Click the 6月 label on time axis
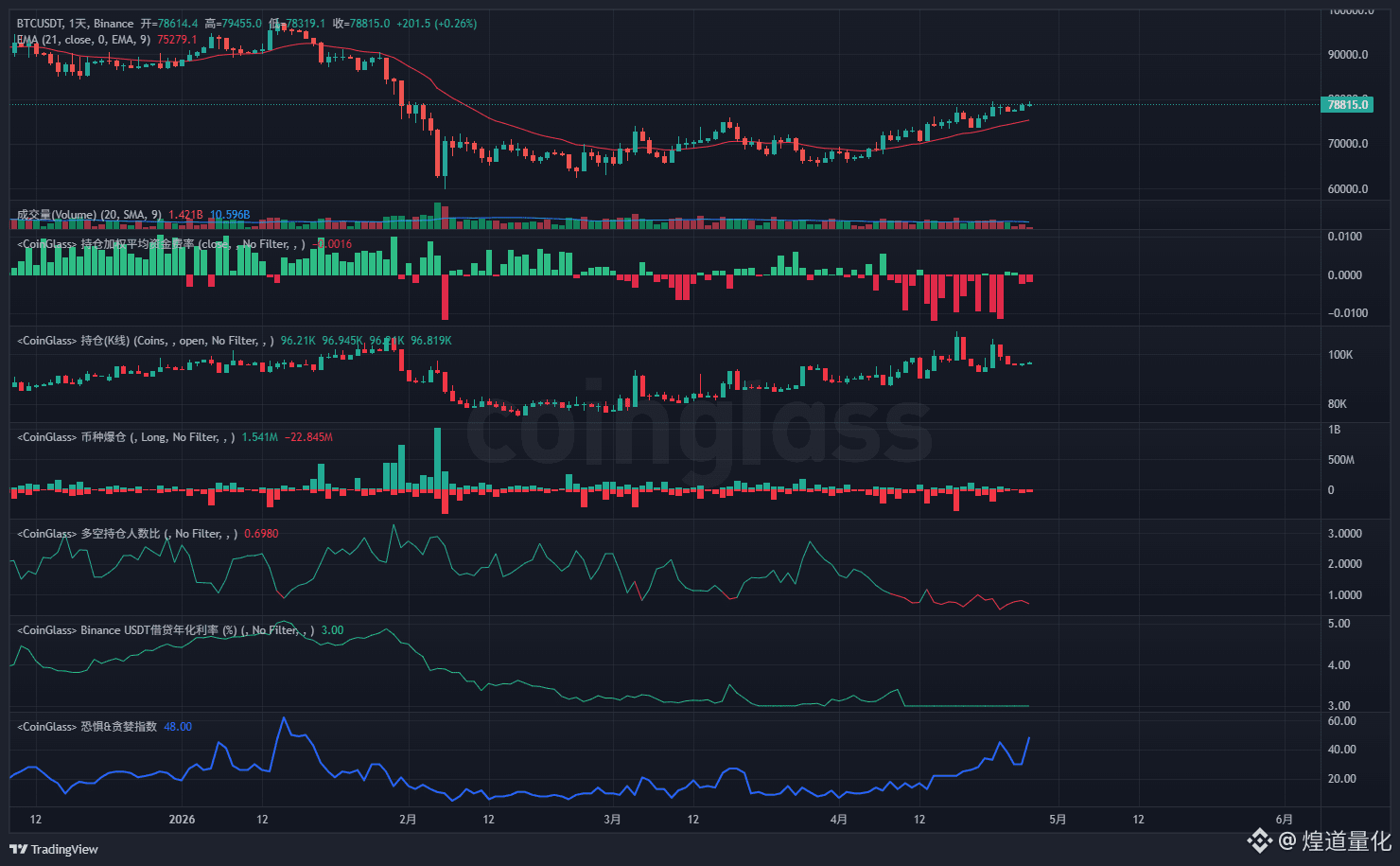Screen dimensions: 1400x866 tap(1284, 820)
